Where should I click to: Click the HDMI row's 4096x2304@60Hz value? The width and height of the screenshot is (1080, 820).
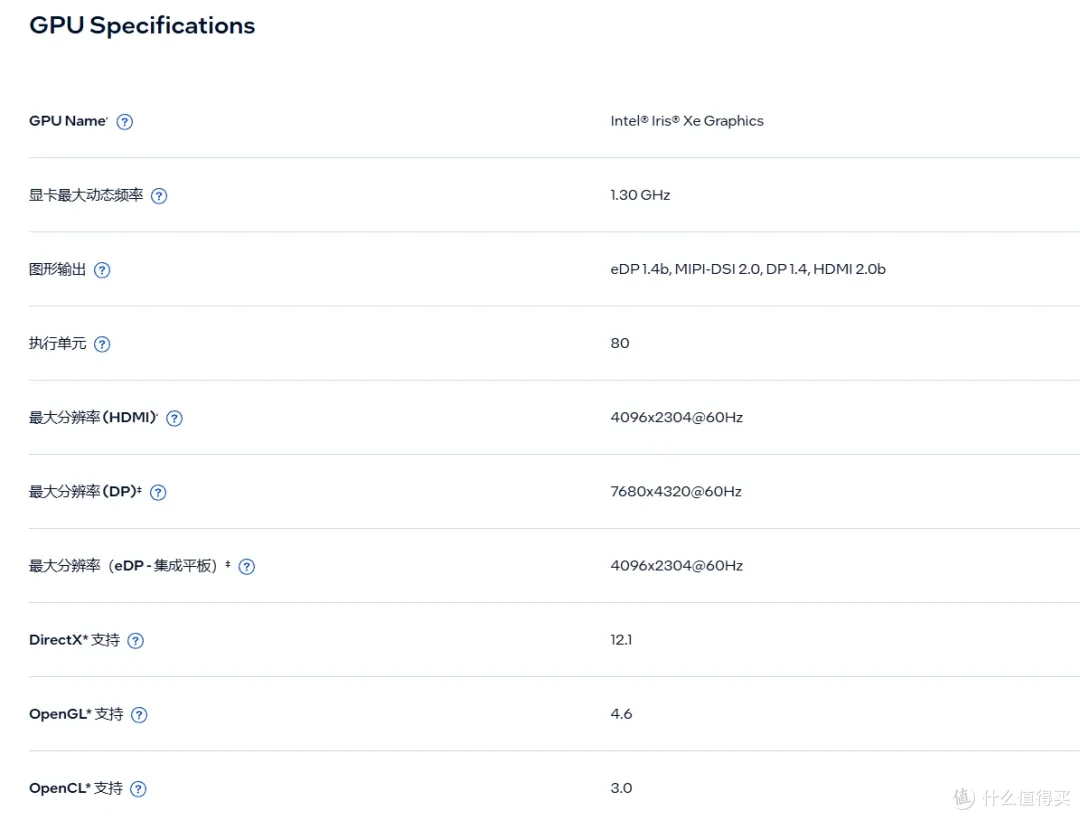tap(676, 417)
